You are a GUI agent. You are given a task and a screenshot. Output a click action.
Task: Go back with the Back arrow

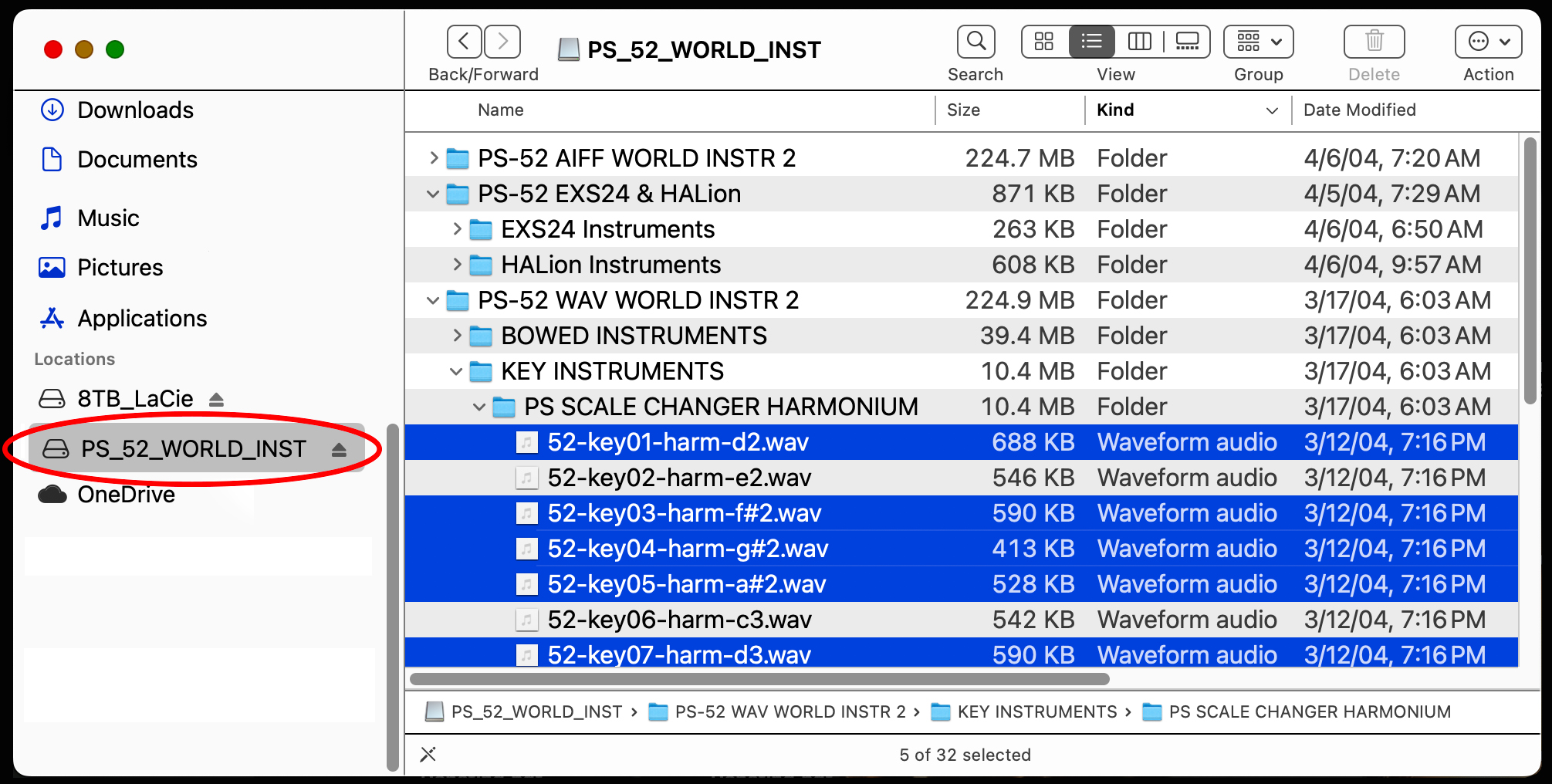coord(464,42)
